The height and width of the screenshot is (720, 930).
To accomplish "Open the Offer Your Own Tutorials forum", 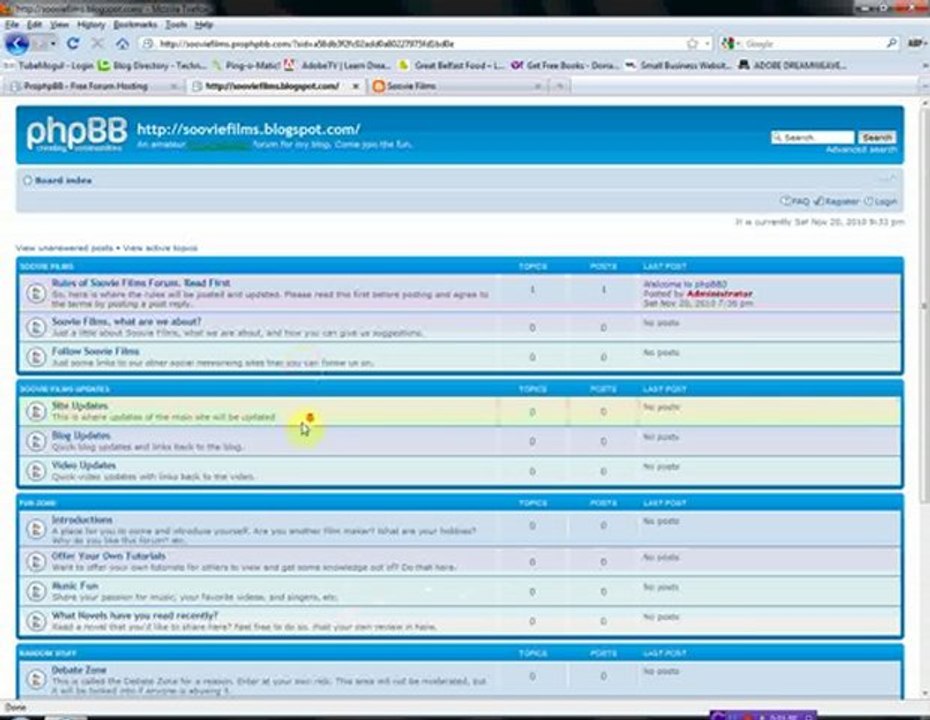I will click(x=109, y=556).
